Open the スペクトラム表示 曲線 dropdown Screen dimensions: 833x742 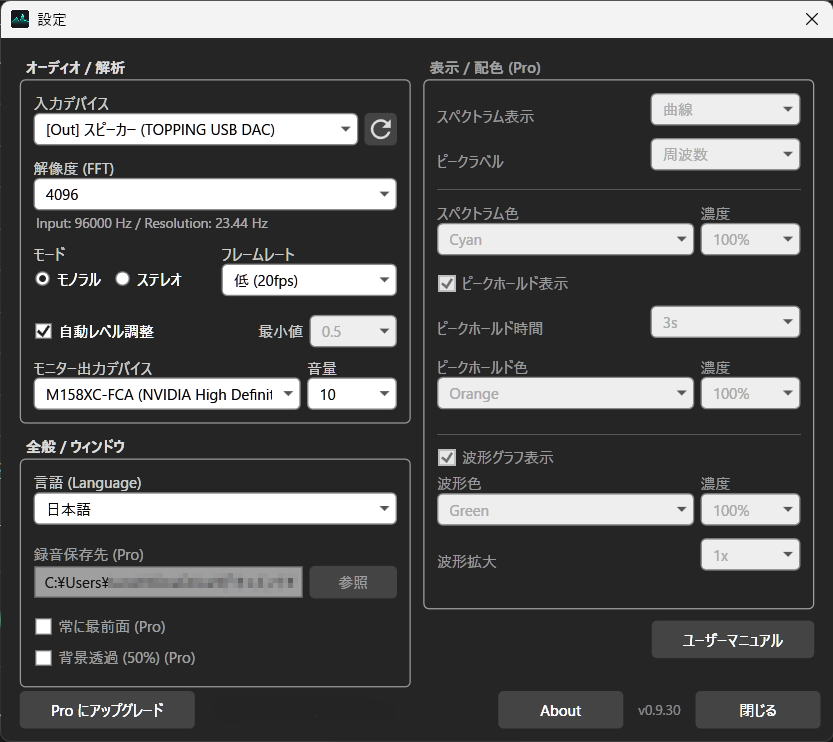click(725, 109)
